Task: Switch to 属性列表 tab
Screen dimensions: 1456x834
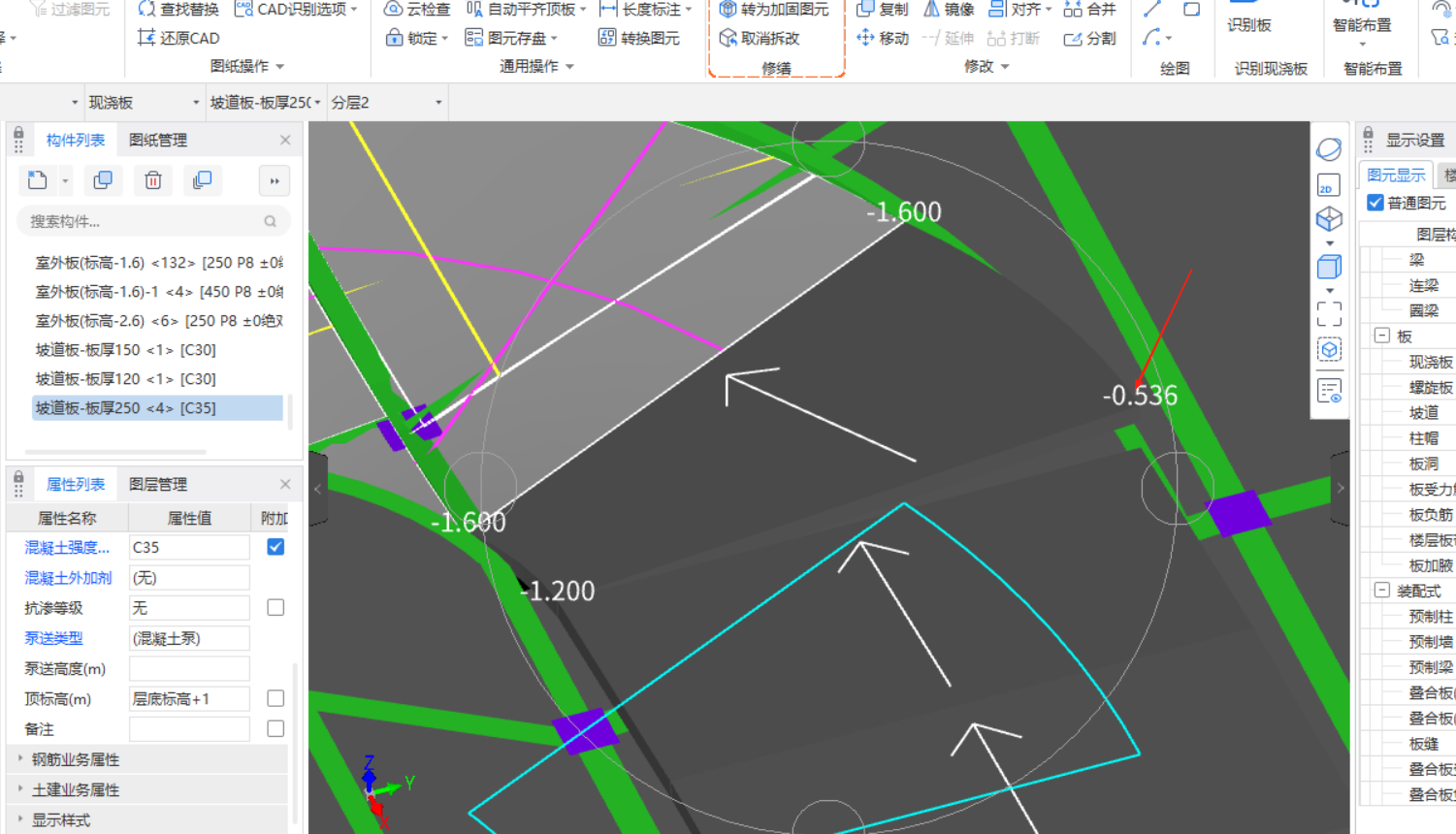Action: (76, 484)
